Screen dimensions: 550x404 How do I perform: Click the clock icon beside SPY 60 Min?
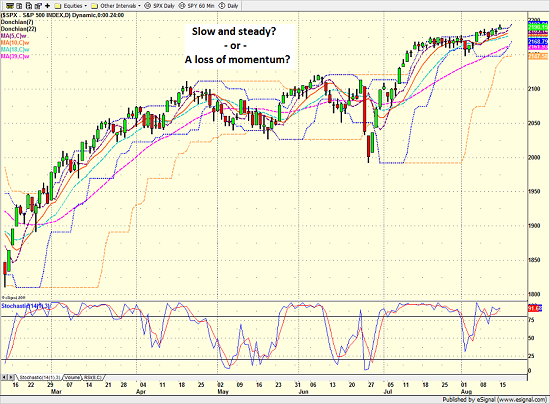click(182, 6)
